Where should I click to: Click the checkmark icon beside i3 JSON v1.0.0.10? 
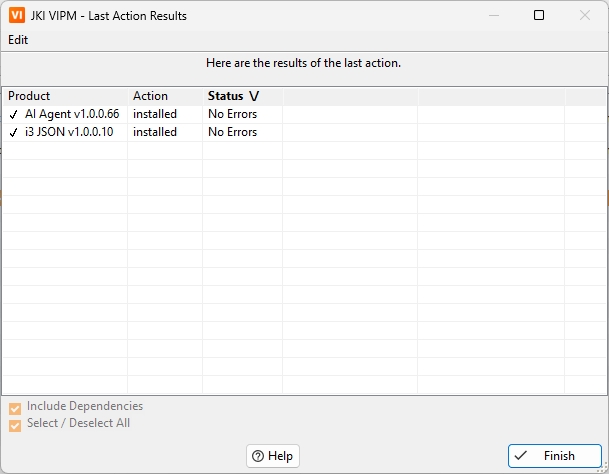click(x=14, y=132)
